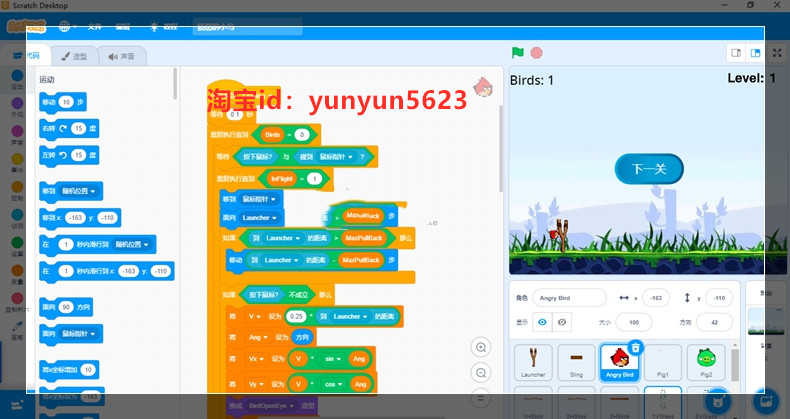Click the InFlight variable reporter in script
This screenshot has width=790, height=419.
tap(281, 179)
